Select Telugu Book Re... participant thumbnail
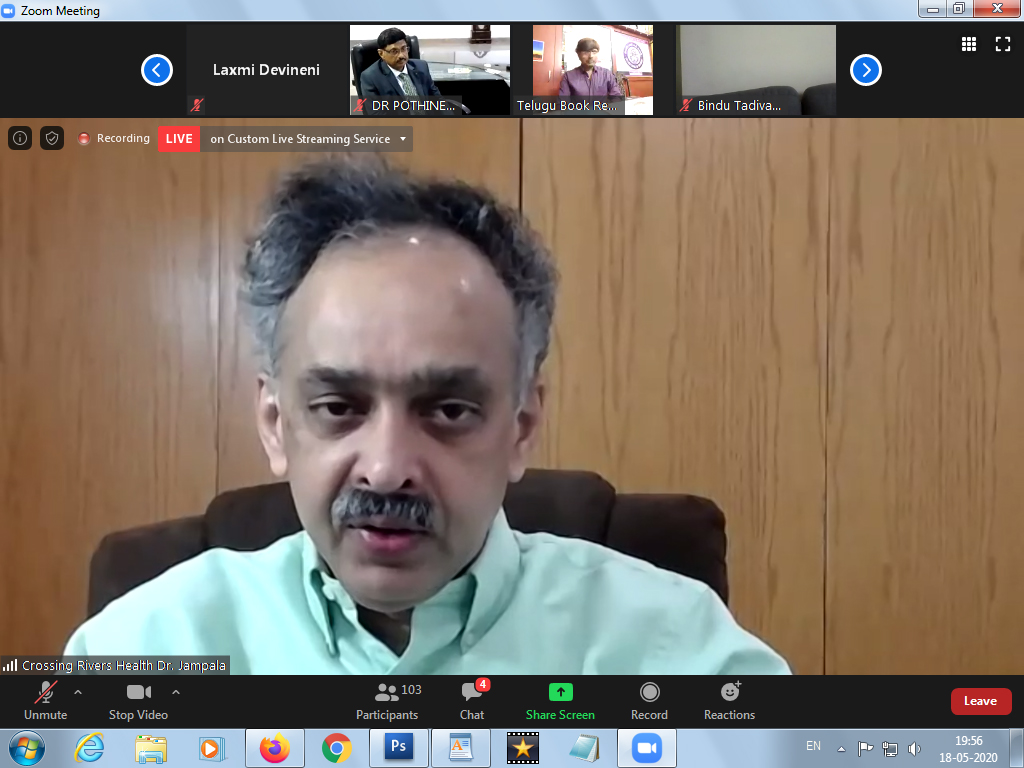This screenshot has height=768, width=1024. click(592, 70)
